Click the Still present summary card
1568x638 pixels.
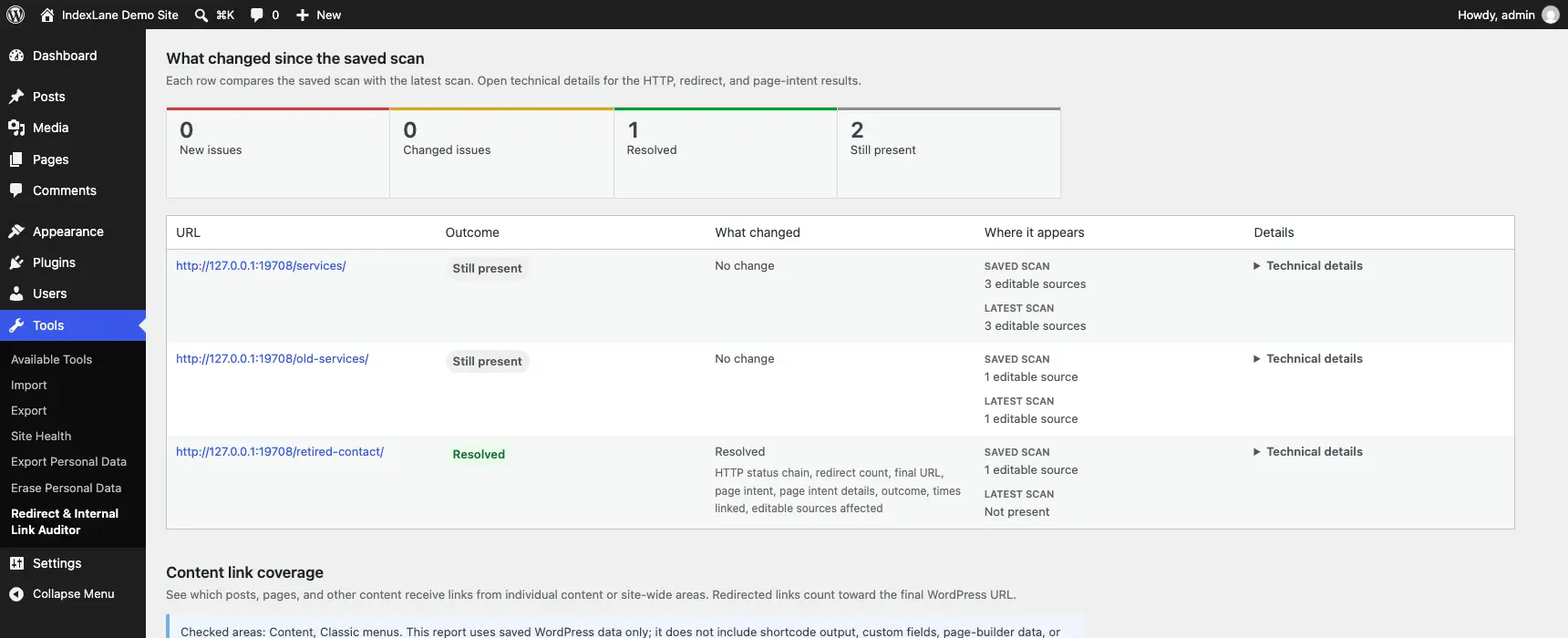click(949, 153)
